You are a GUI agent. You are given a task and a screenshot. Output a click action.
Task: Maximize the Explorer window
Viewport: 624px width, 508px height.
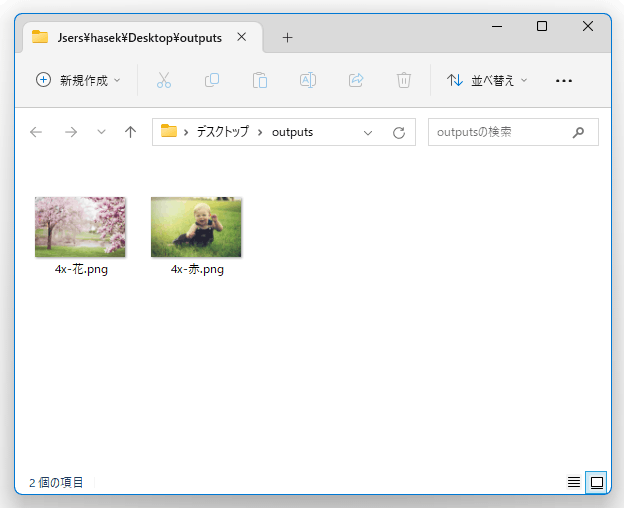pos(542,26)
